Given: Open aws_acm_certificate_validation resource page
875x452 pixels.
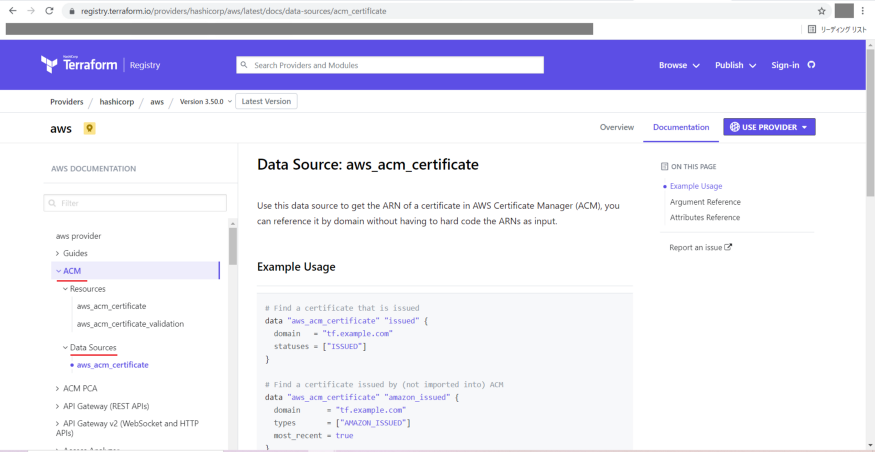Looking at the screenshot, I should click(x=130, y=324).
